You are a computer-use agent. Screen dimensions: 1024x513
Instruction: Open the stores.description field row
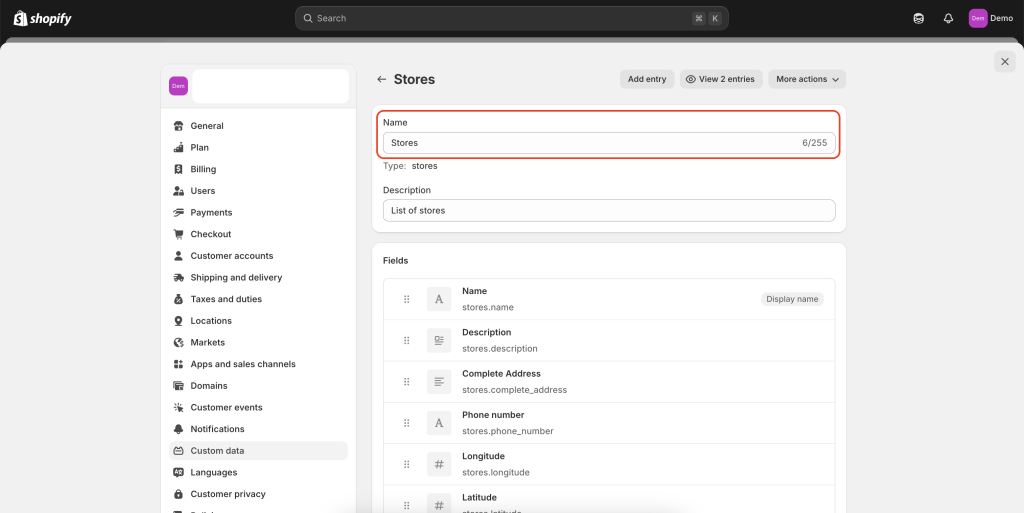click(609, 341)
